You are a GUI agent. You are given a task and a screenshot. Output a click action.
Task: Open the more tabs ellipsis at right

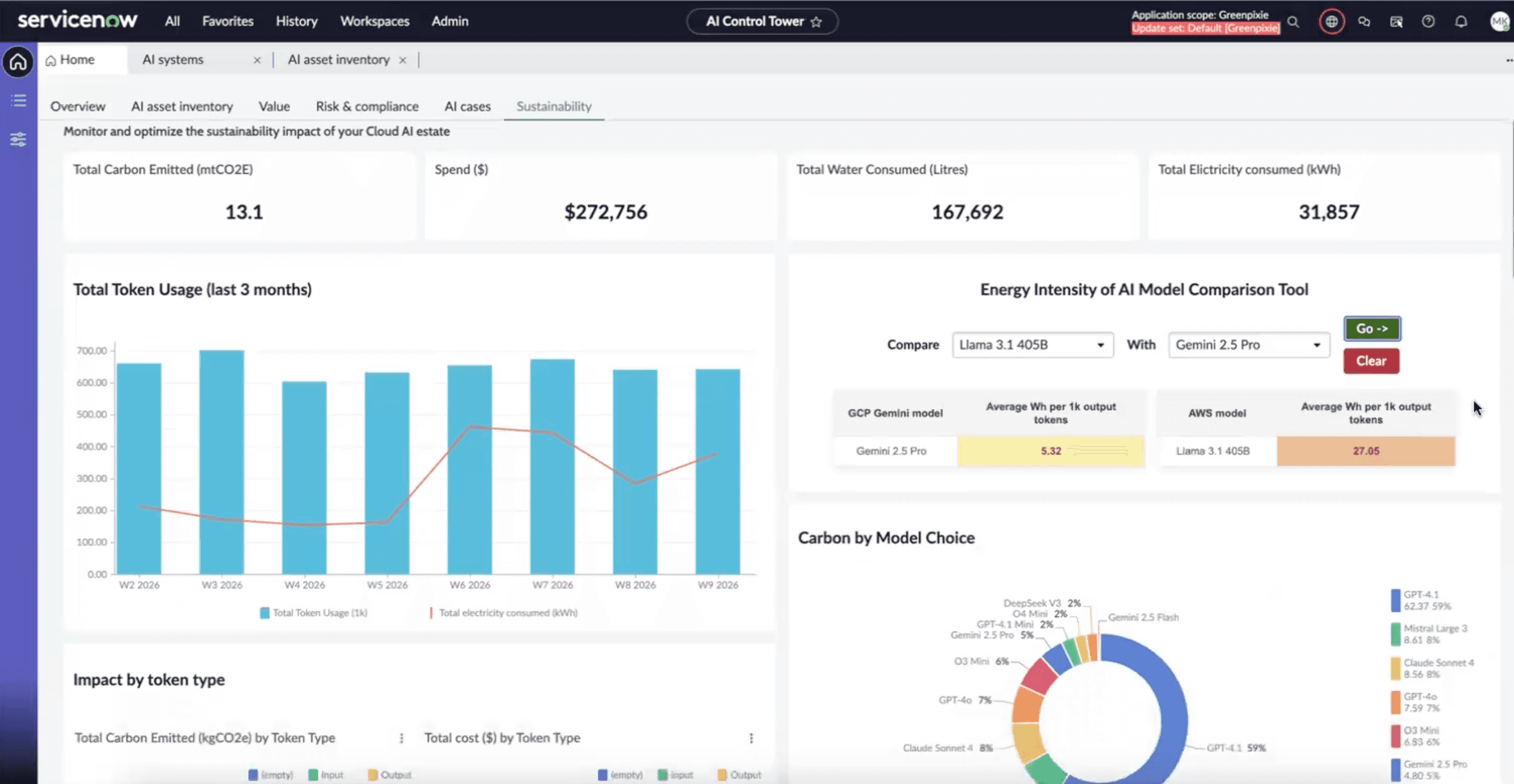pyautogui.click(x=1509, y=60)
